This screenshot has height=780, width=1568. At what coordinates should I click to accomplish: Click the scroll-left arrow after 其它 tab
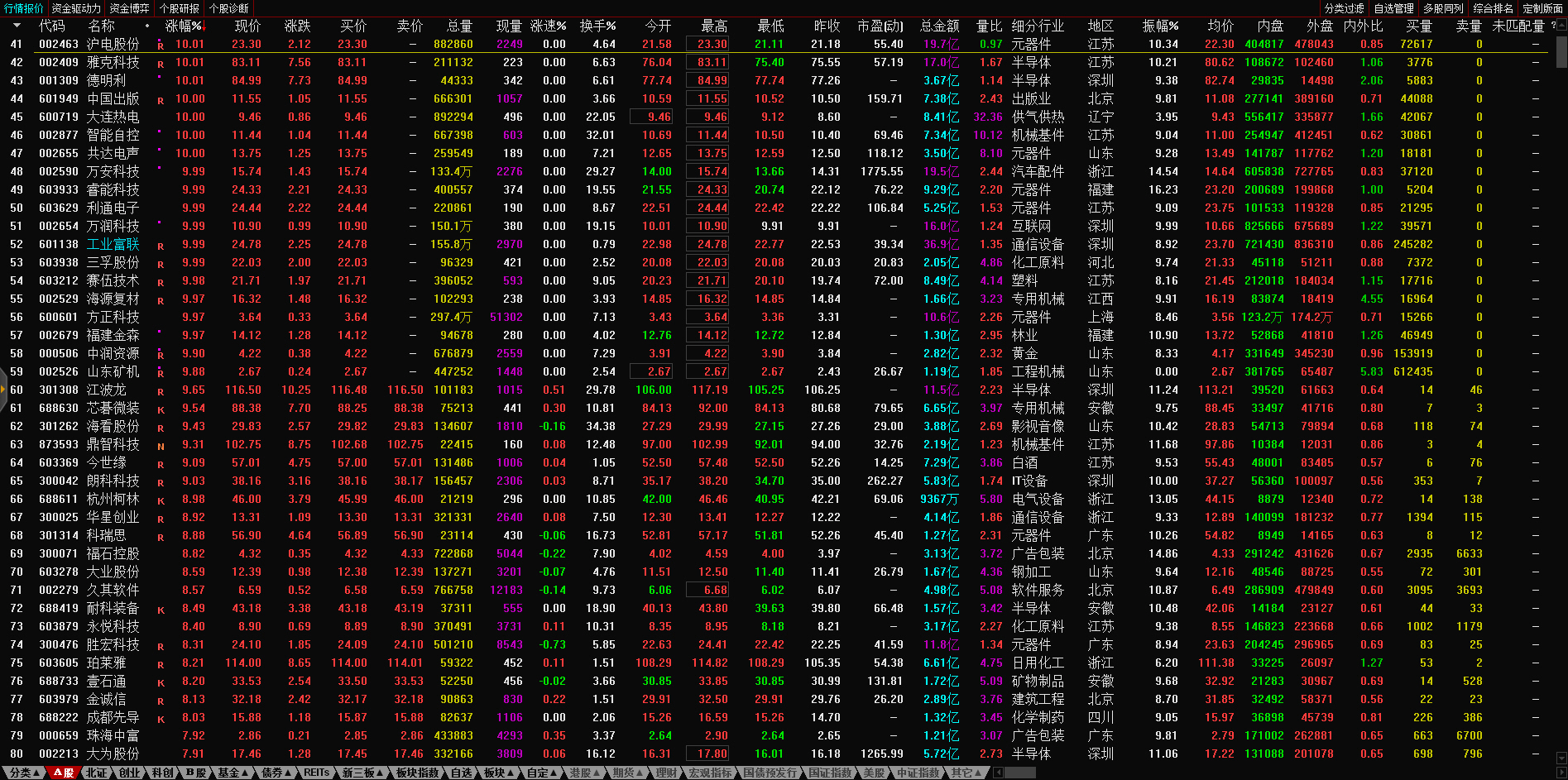coord(998,773)
